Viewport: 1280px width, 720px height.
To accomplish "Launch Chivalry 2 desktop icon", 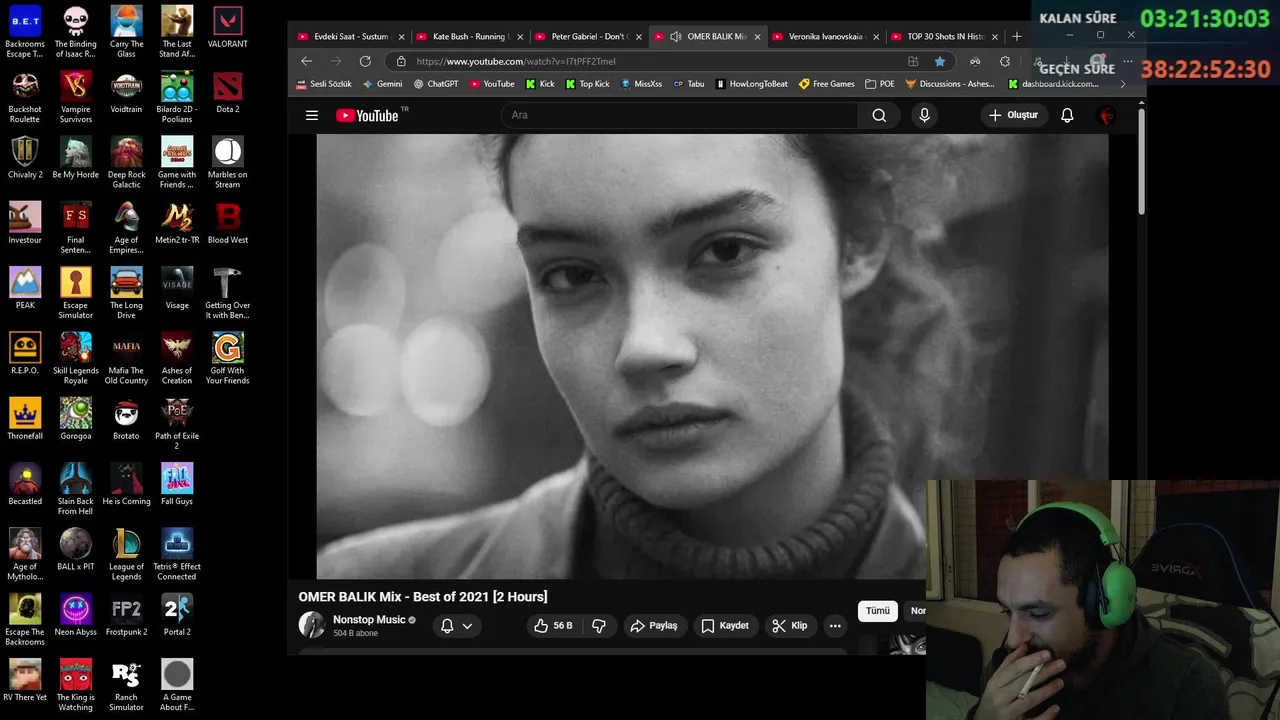I will pos(25,159).
